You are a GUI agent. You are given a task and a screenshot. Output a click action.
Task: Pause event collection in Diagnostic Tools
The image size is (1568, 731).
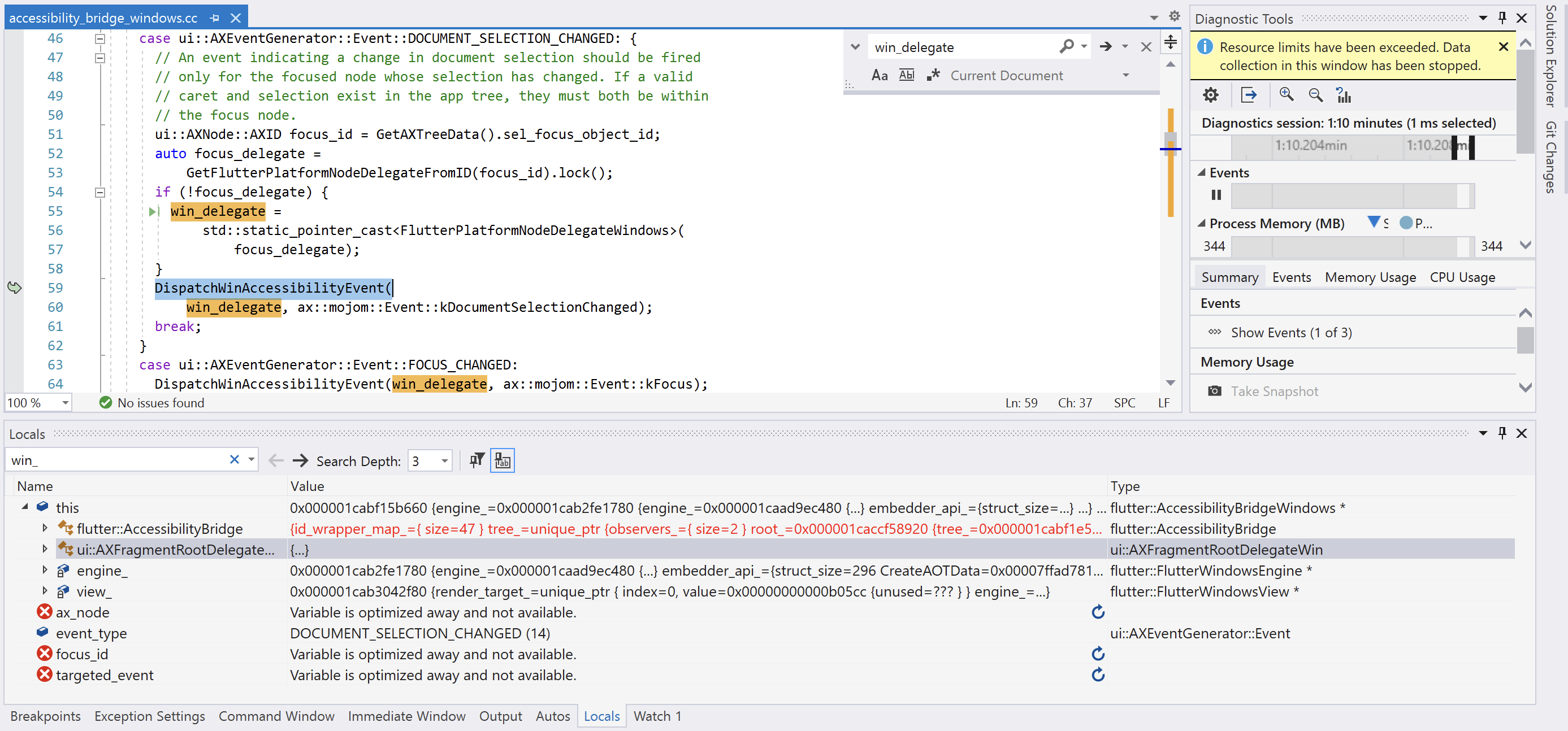(x=1215, y=195)
